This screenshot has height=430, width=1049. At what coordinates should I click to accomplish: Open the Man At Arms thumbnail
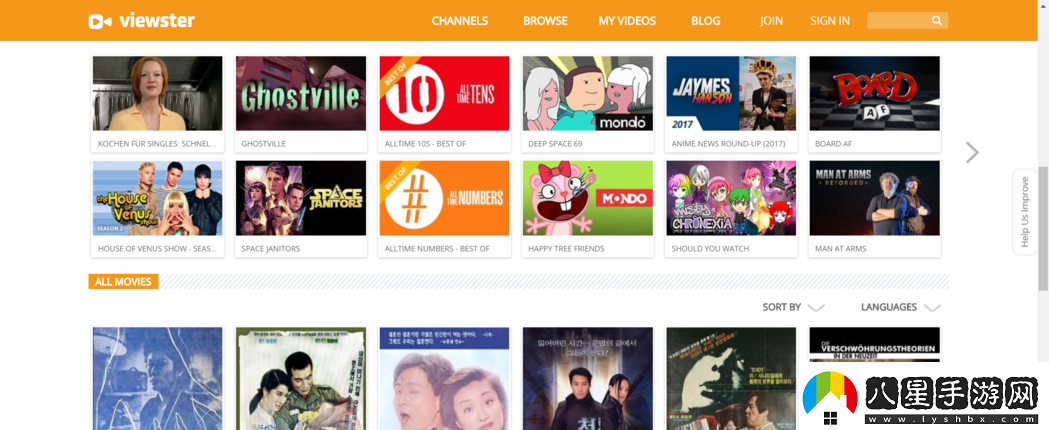point(874,198)
